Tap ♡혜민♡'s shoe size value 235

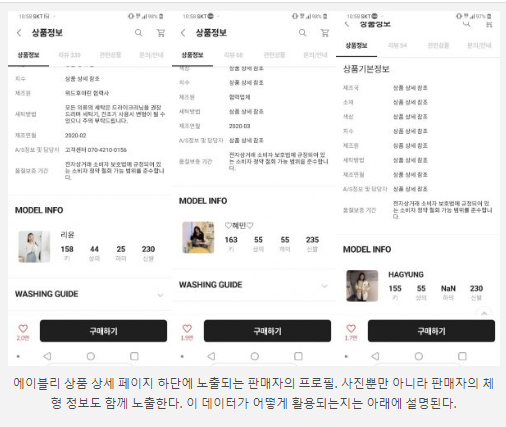pos(312,240)
